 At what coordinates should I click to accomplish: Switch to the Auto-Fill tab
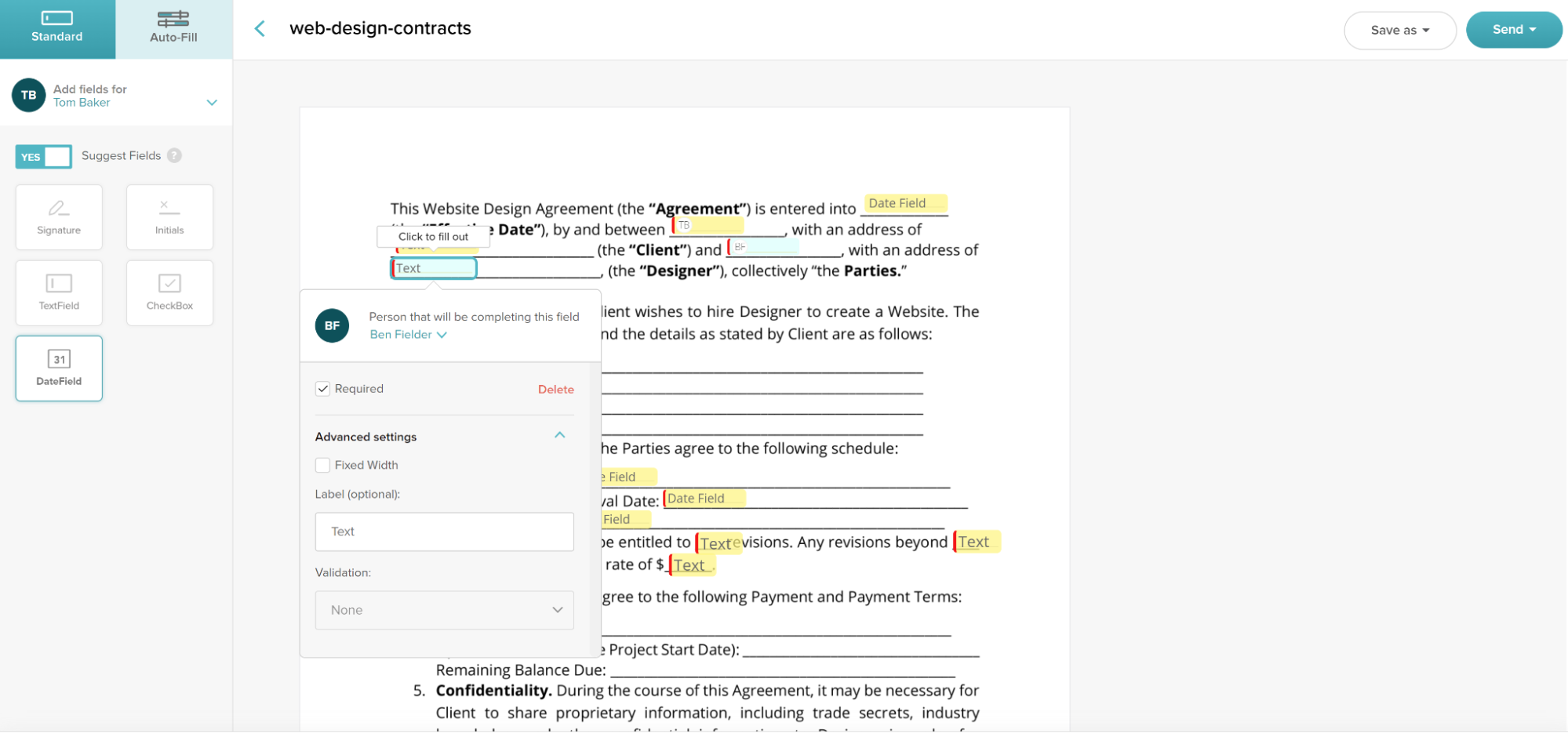click(x=173, y=29)
